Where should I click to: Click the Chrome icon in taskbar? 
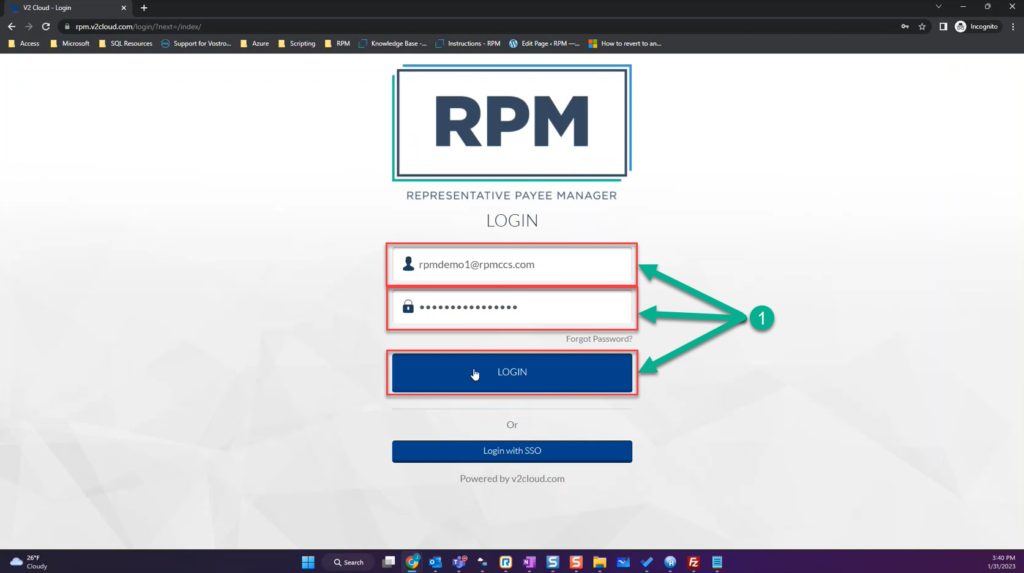pos(412,562)
